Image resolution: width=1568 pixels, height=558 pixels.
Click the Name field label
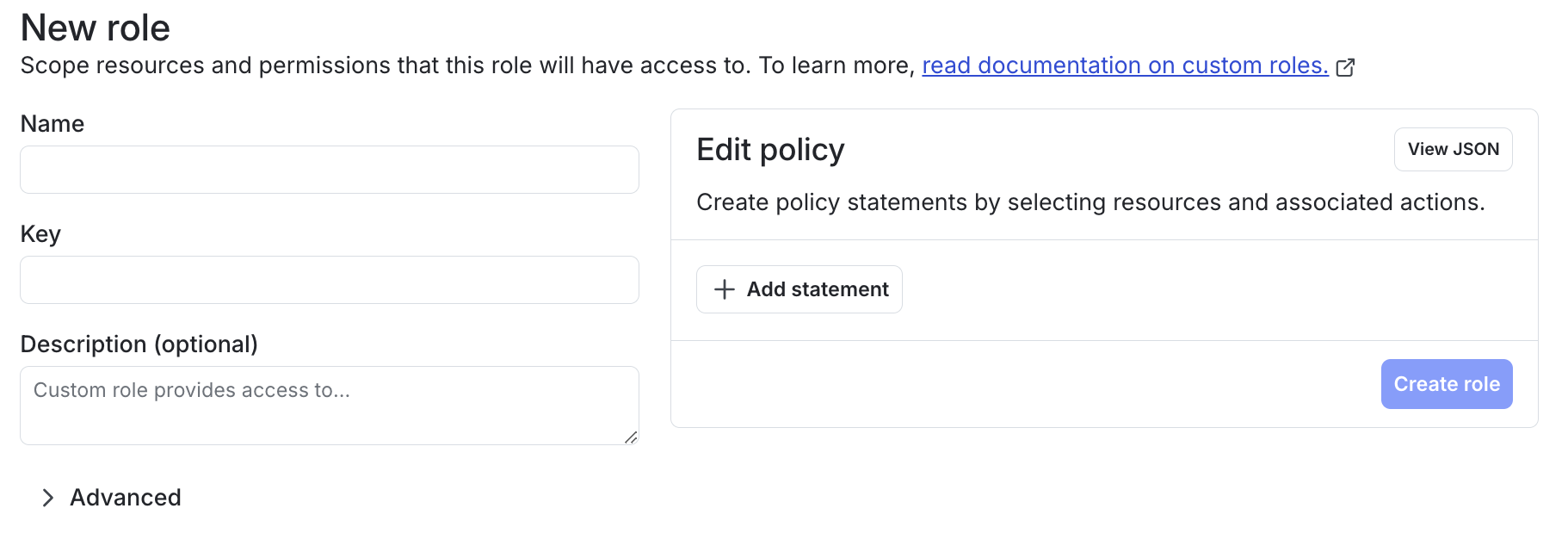point(52,124)
